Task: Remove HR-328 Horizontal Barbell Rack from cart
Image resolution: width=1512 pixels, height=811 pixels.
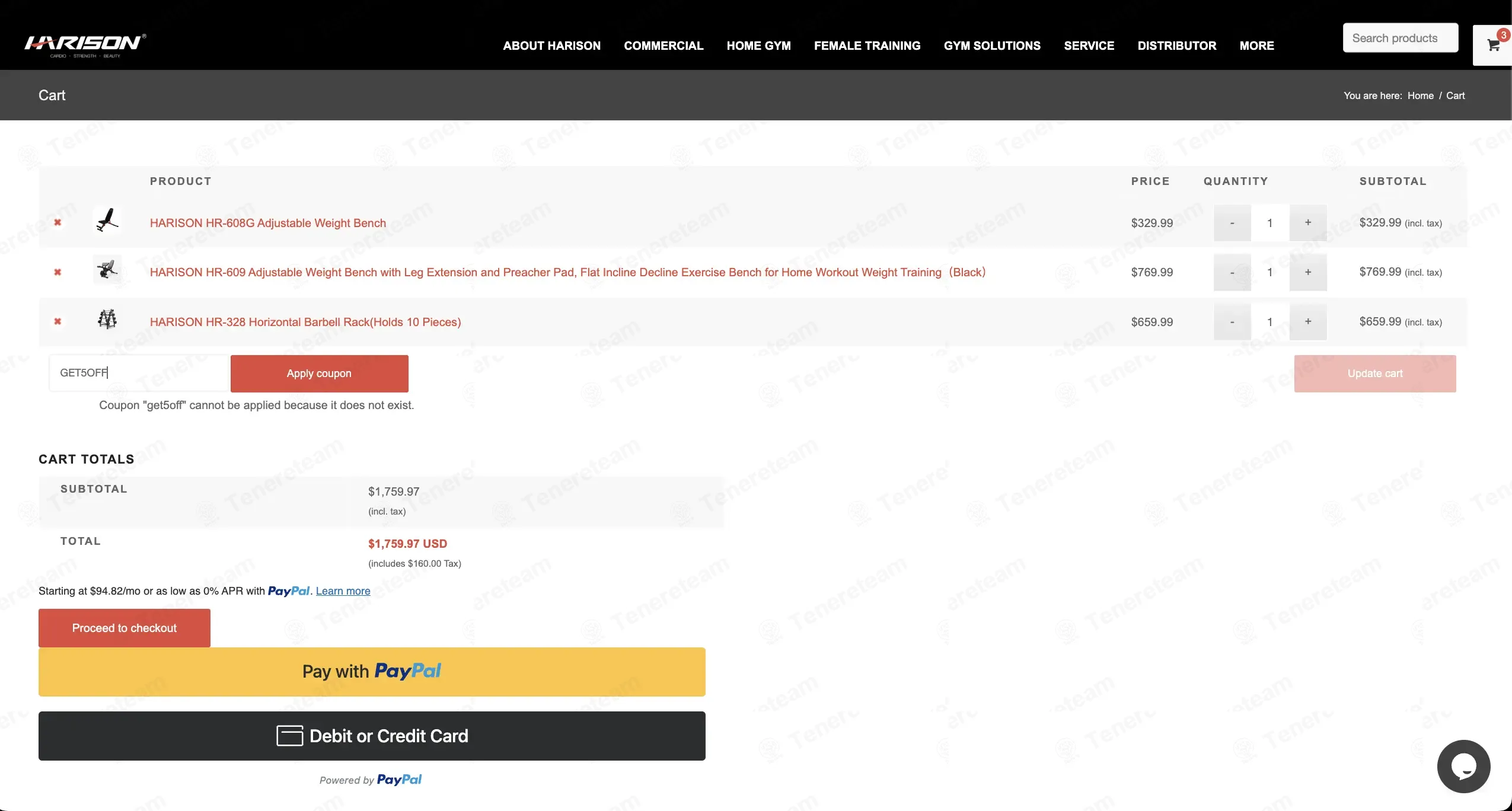Action: [x=58, y=321]
